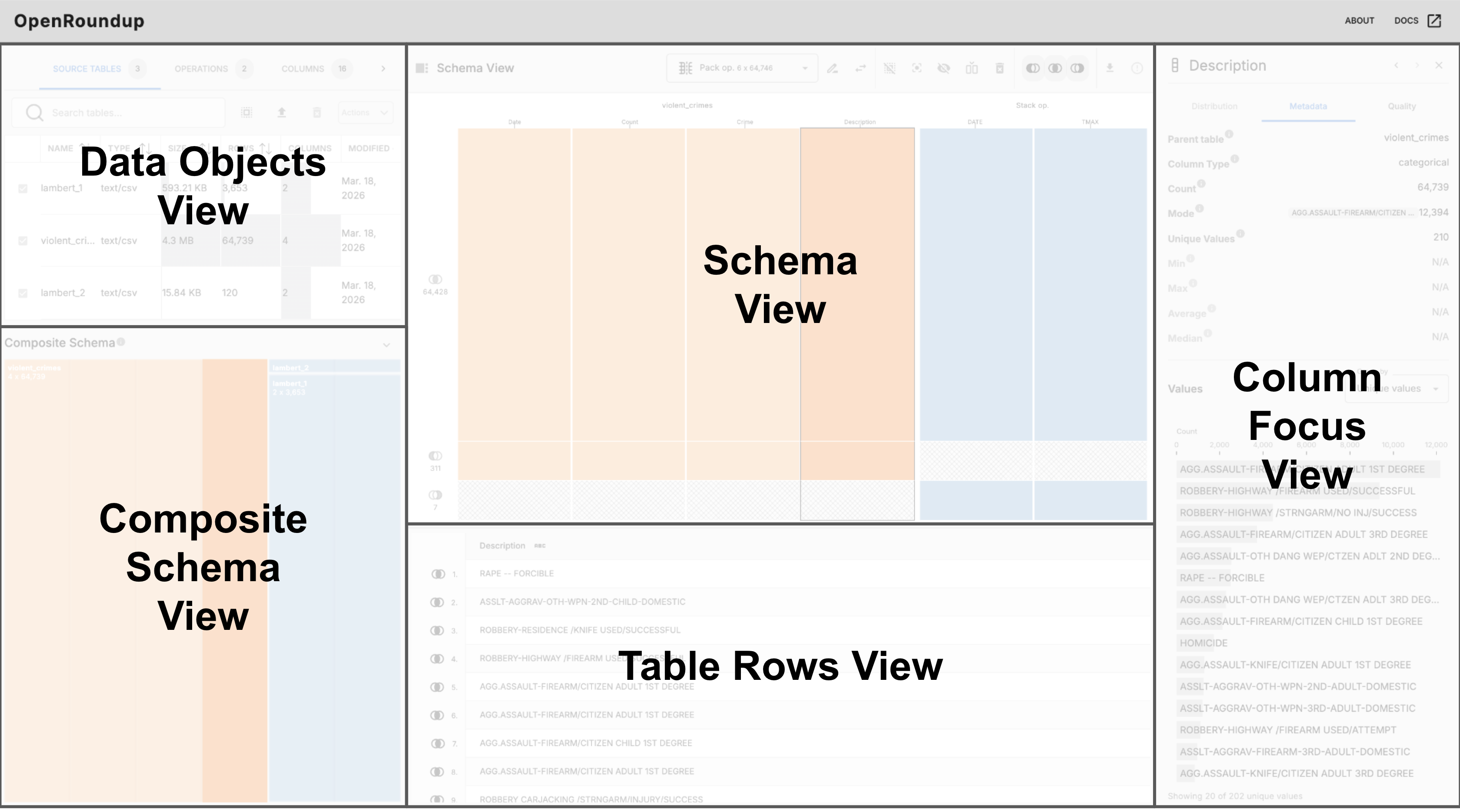Click the Search tables input field
Image resolution: width=1460 pixels, height=812 pixels.
118,113
